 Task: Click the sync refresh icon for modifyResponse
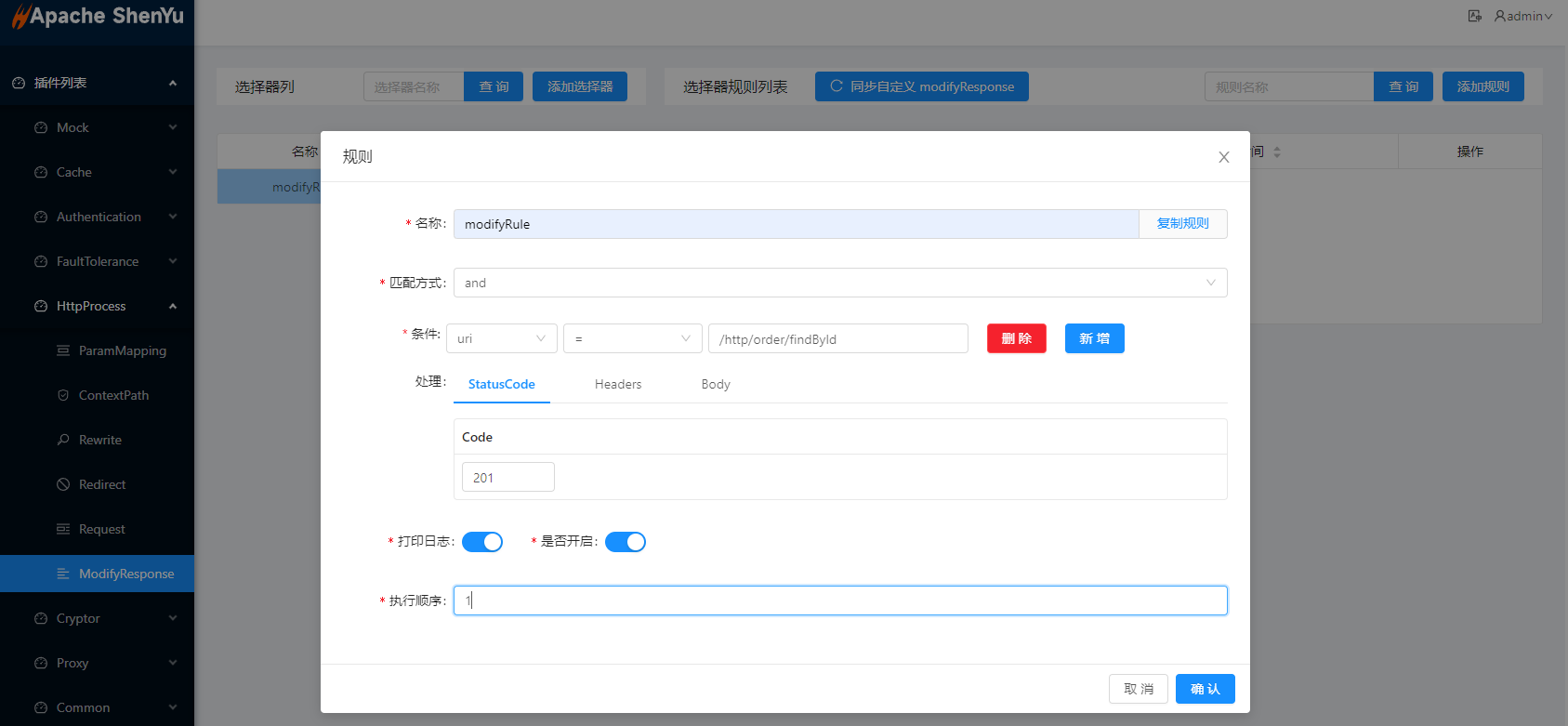(x=837, y=86)
